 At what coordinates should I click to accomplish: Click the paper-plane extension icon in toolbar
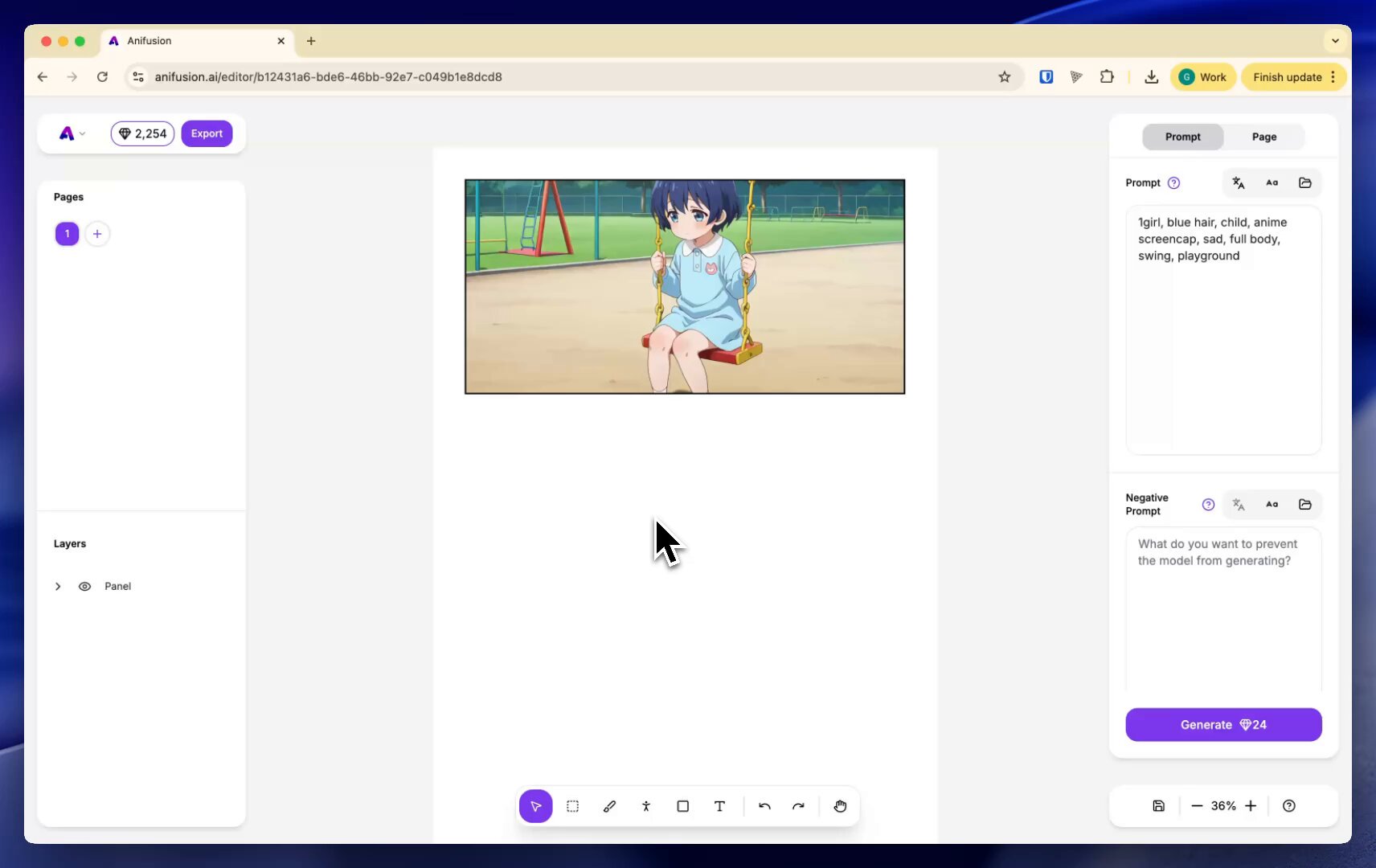(1076, 77)
